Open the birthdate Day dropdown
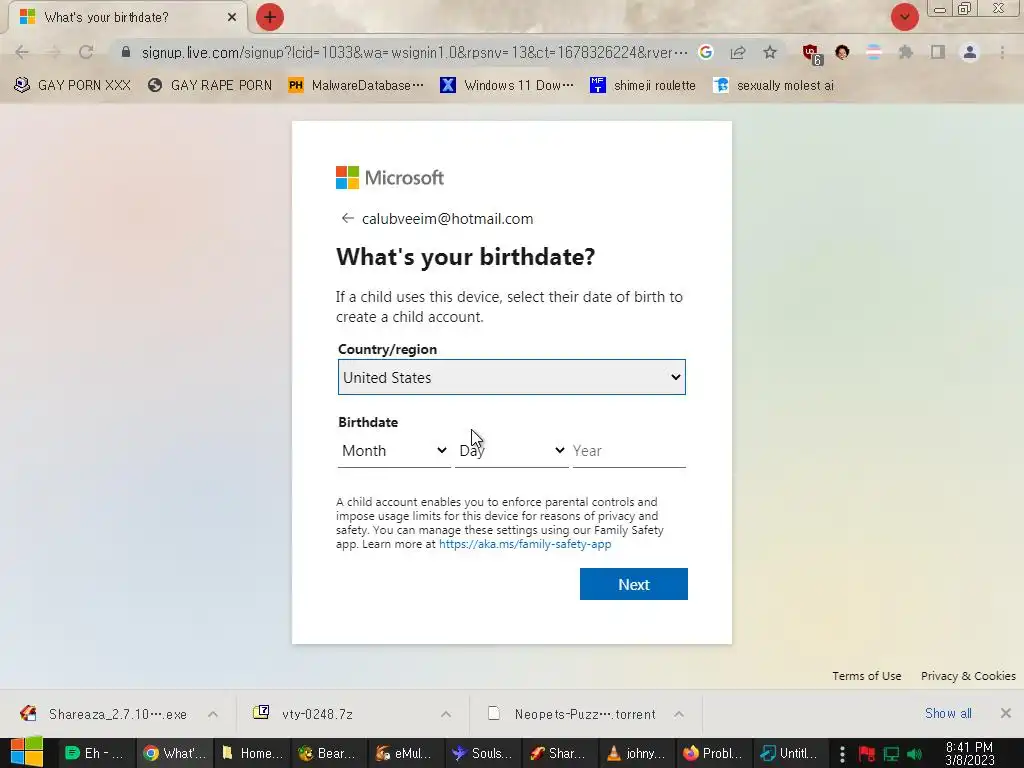Viewport: 1024px width, 768px height. [x=511, y=451]
